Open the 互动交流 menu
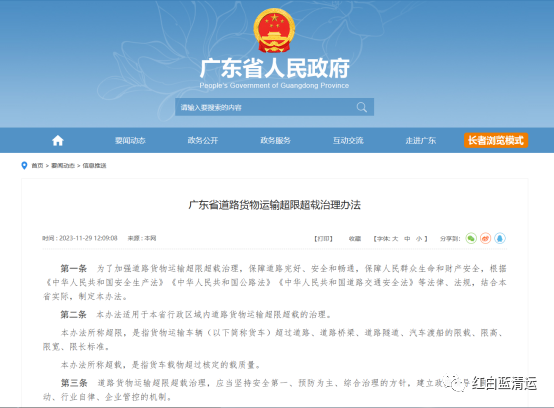554x408 pixels. coord(348,141)
